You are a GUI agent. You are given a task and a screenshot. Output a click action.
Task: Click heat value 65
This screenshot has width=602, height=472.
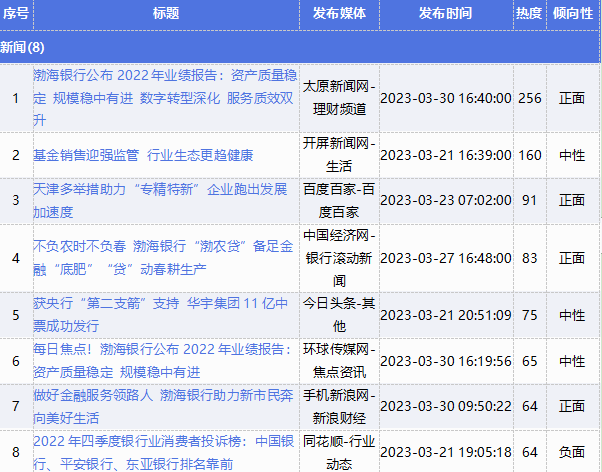tap(529, 361)
